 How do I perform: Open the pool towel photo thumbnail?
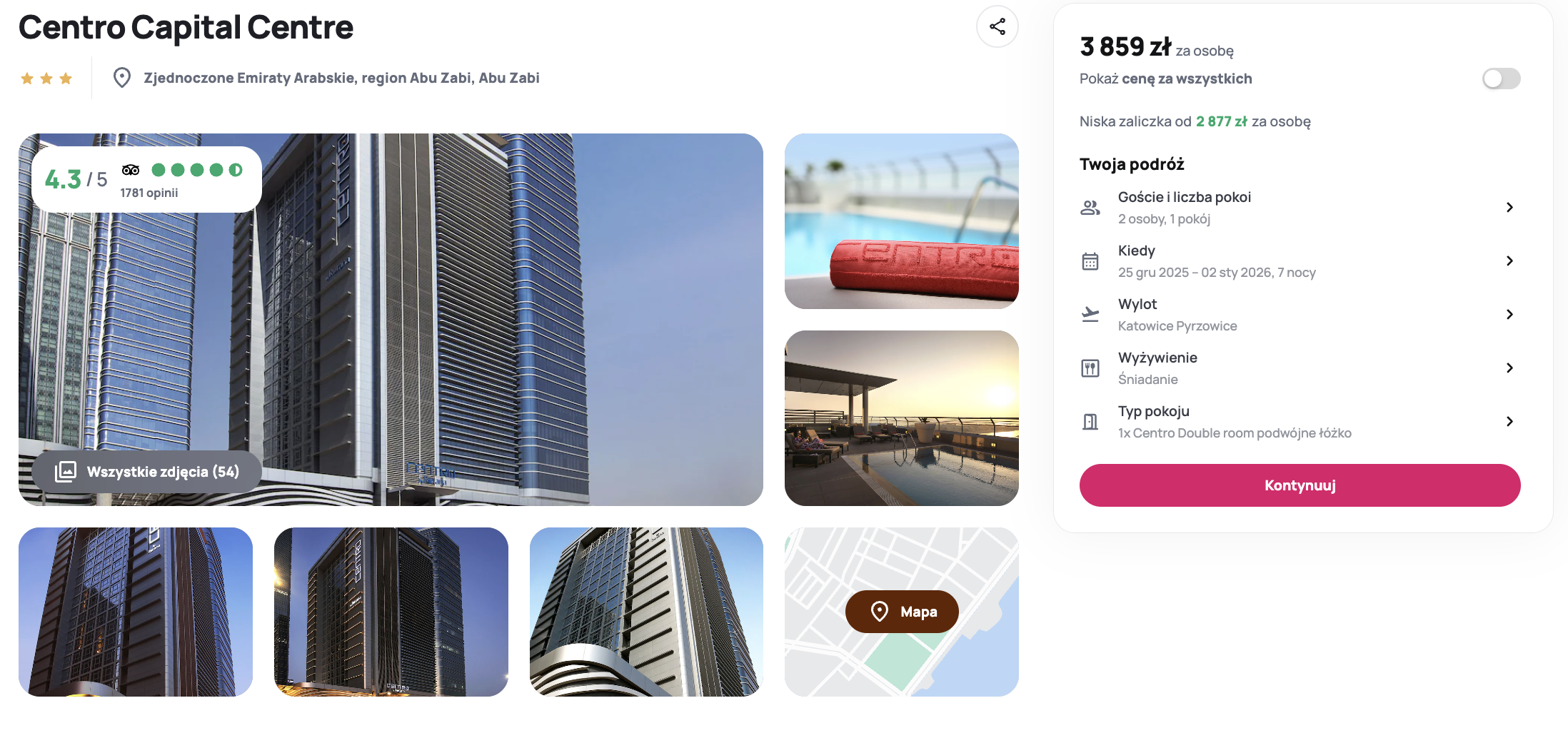coord(902,221)
